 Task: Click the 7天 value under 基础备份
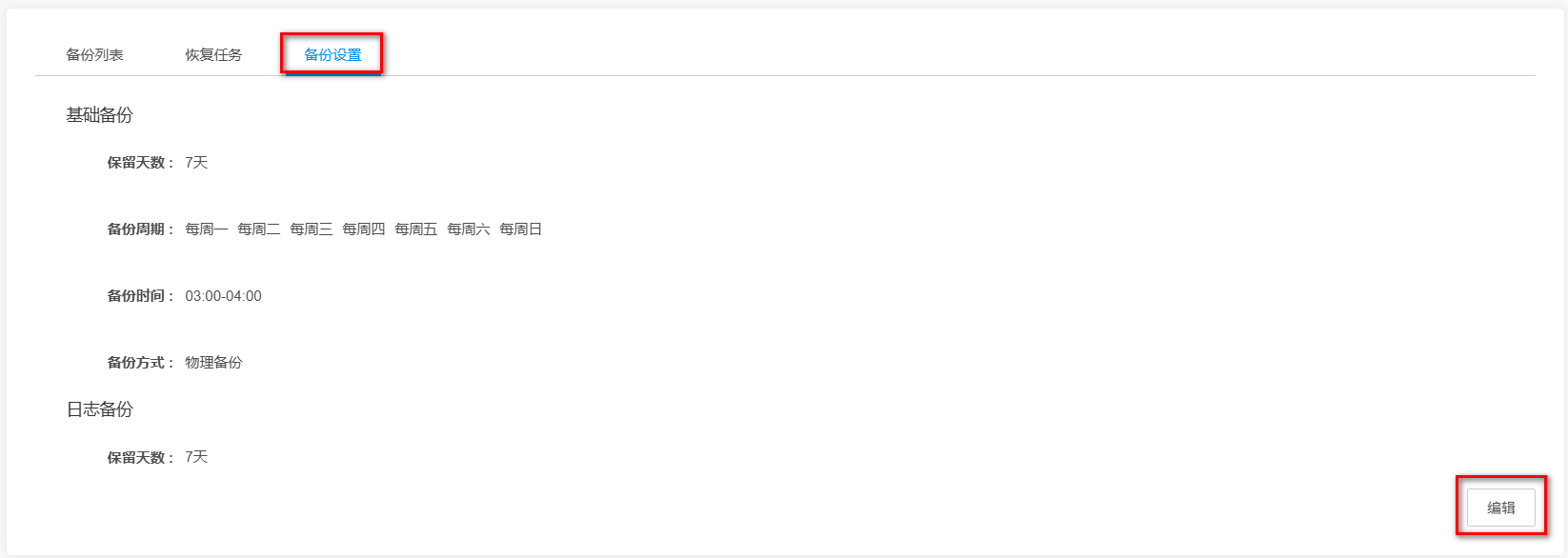(196, 163)
